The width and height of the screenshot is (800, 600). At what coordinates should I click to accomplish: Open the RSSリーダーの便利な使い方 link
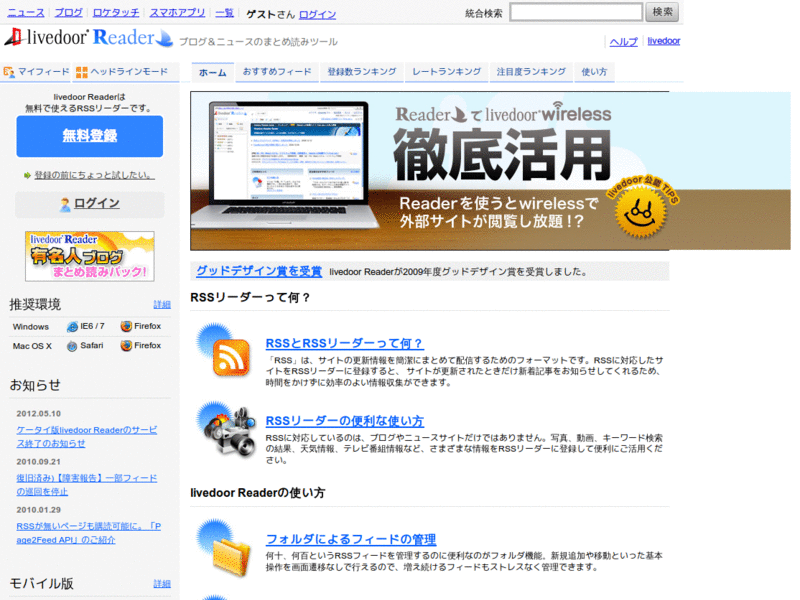[x=345, y=421]
